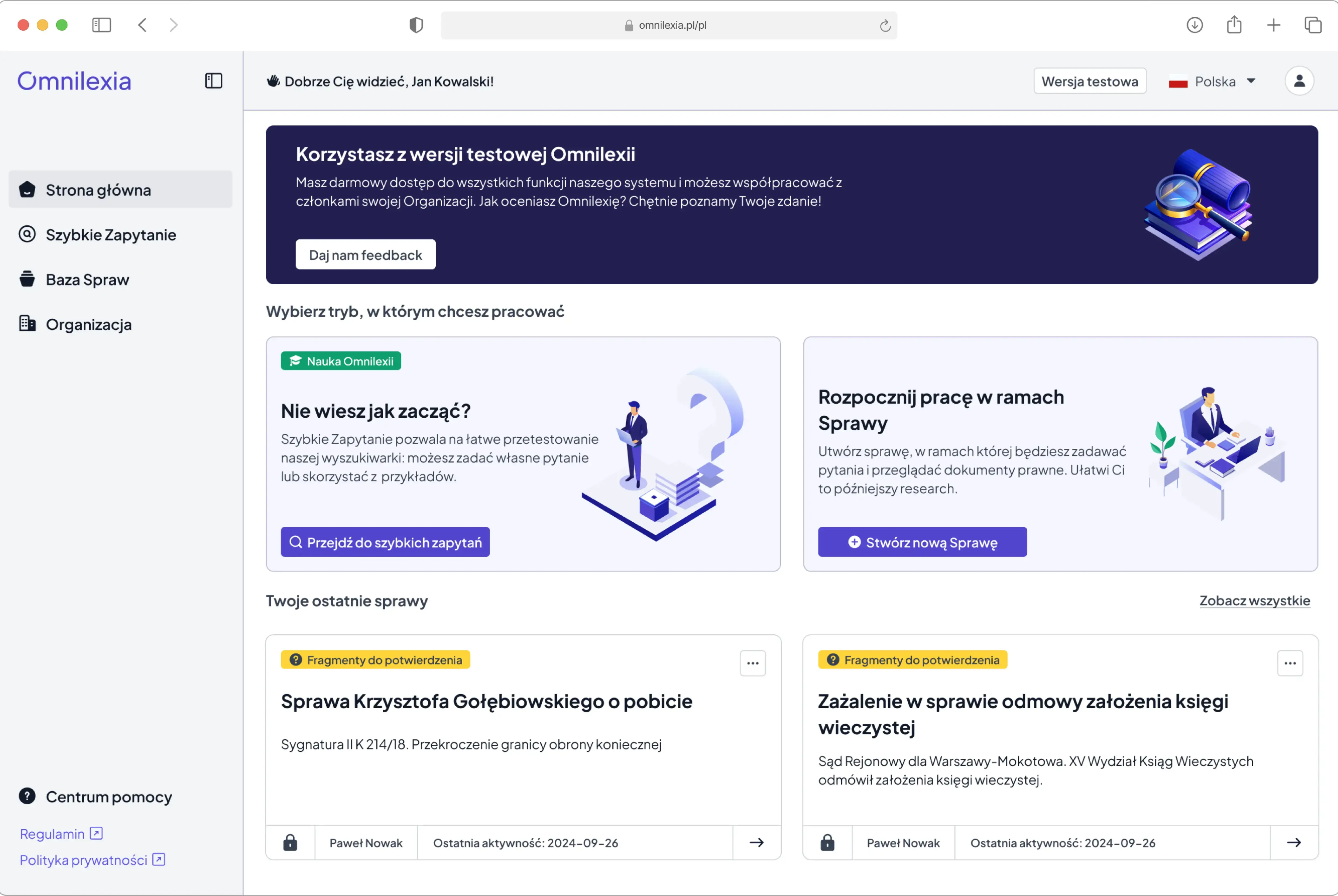
Task: Click Fragmenty do potwierdzenia tag on Gołębiowskiego case
Action: [375, 659]
